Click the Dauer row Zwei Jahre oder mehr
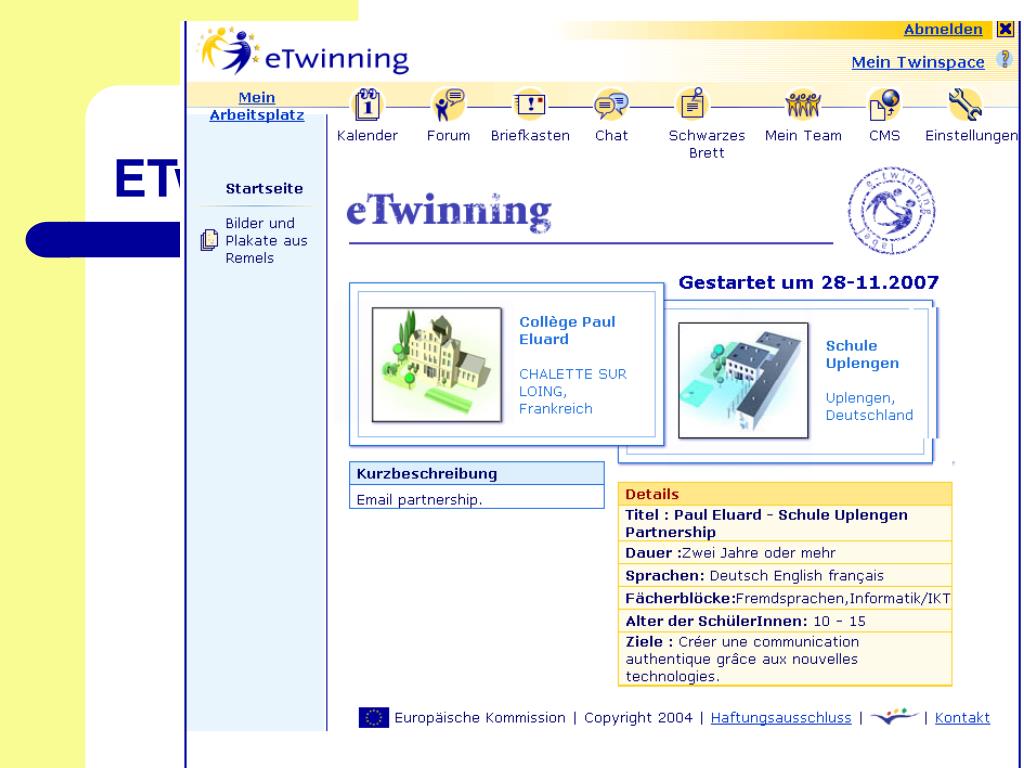Viewport: 1024px width, 768px height. click(785, 552)
